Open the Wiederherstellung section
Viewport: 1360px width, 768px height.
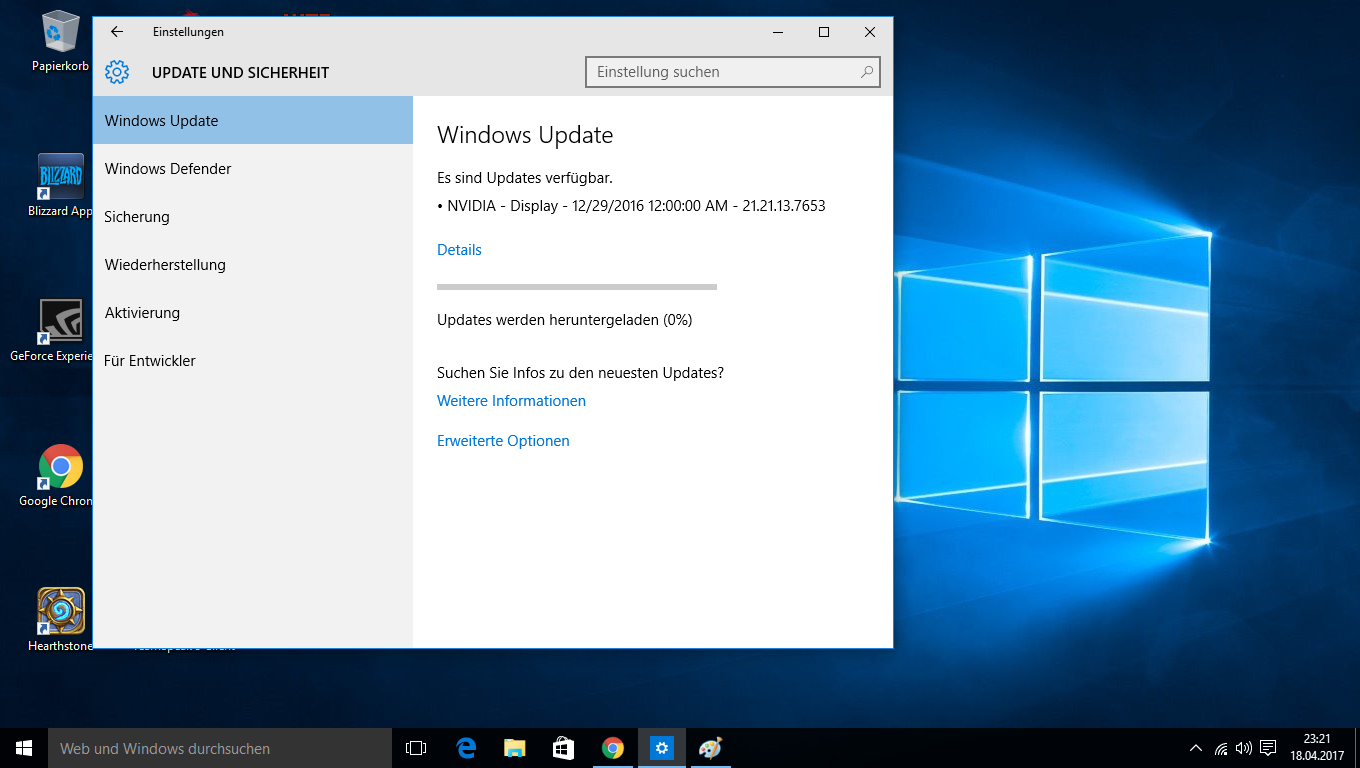[253, 264]
